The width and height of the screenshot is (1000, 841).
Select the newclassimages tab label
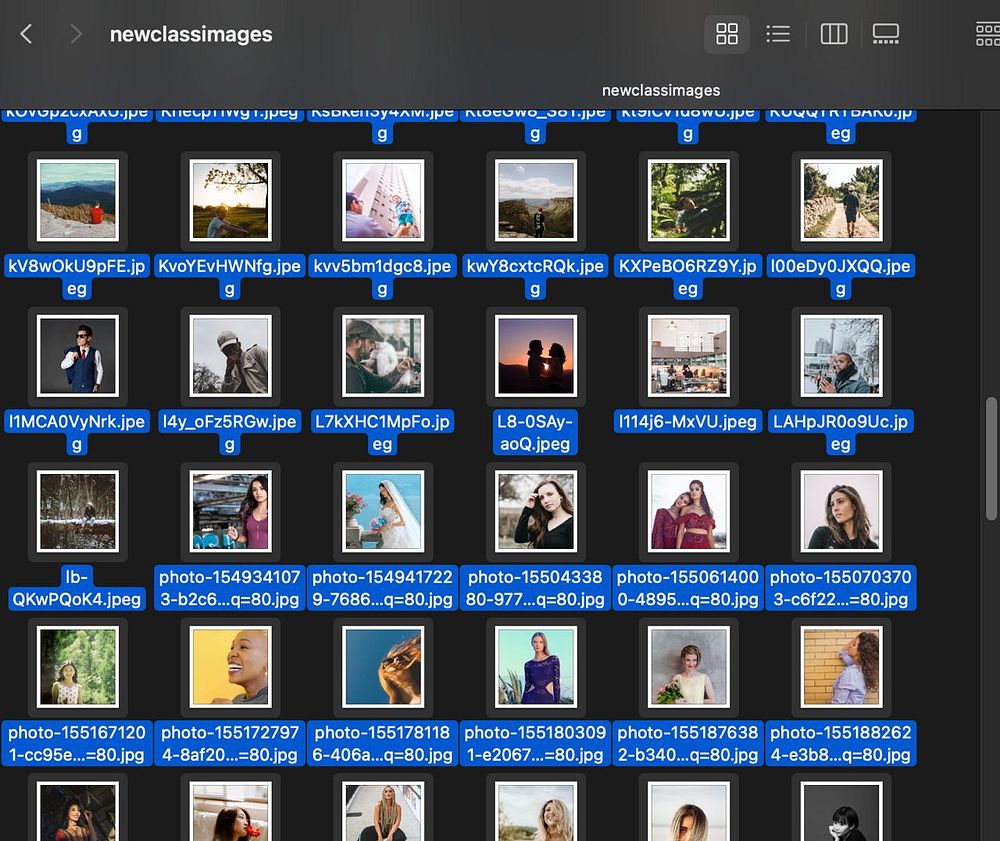tap(660, 90)
